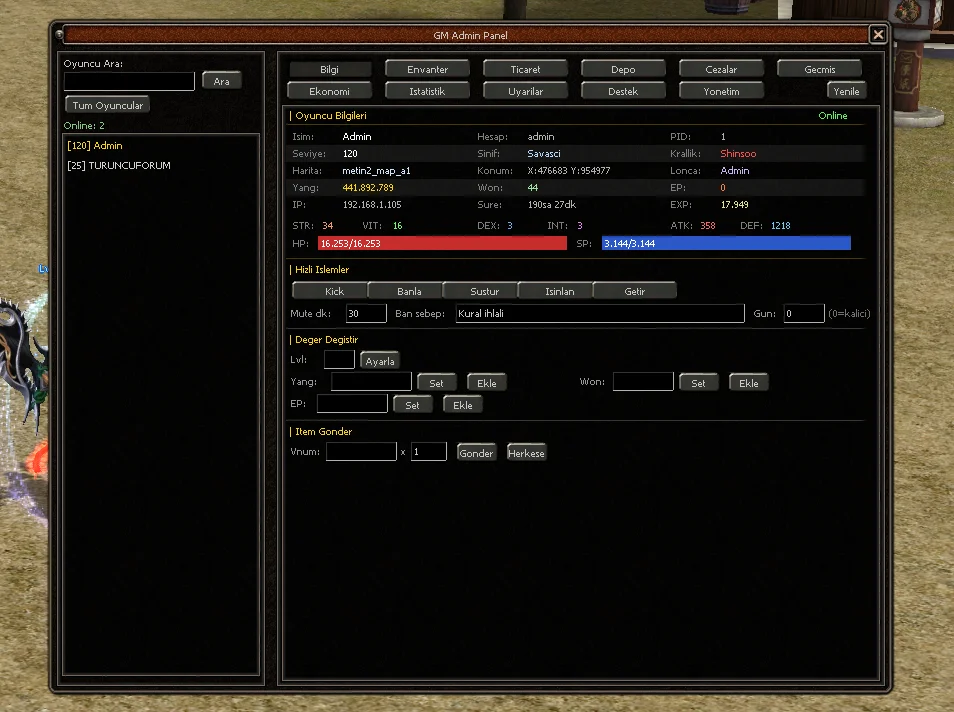The width and height of the screenshot is (954, 712).
Task: Send the item to everyone with Herkese
Action: (x=526, y=453)
